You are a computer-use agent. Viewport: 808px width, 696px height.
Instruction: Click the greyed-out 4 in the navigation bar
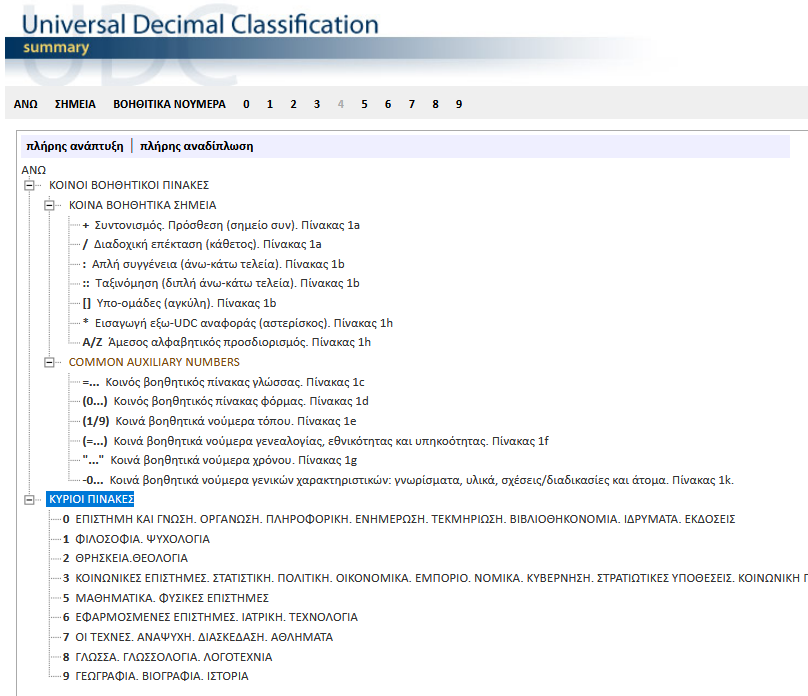[x=341, y=104]
